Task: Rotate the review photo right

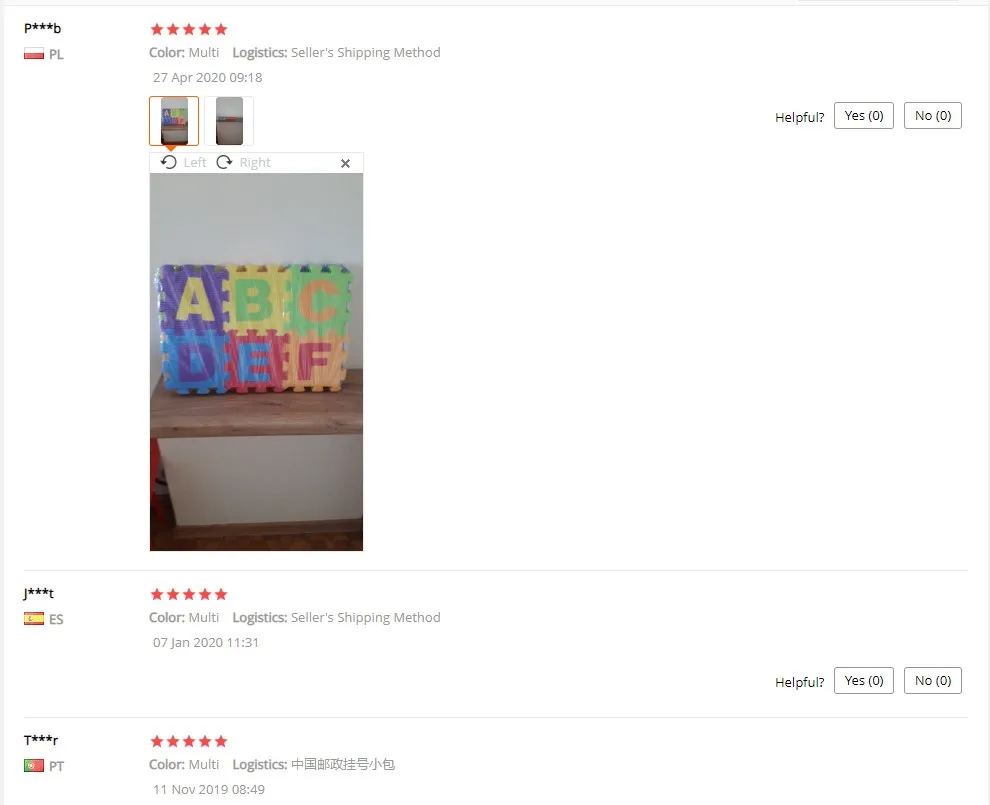Action: 244,162
